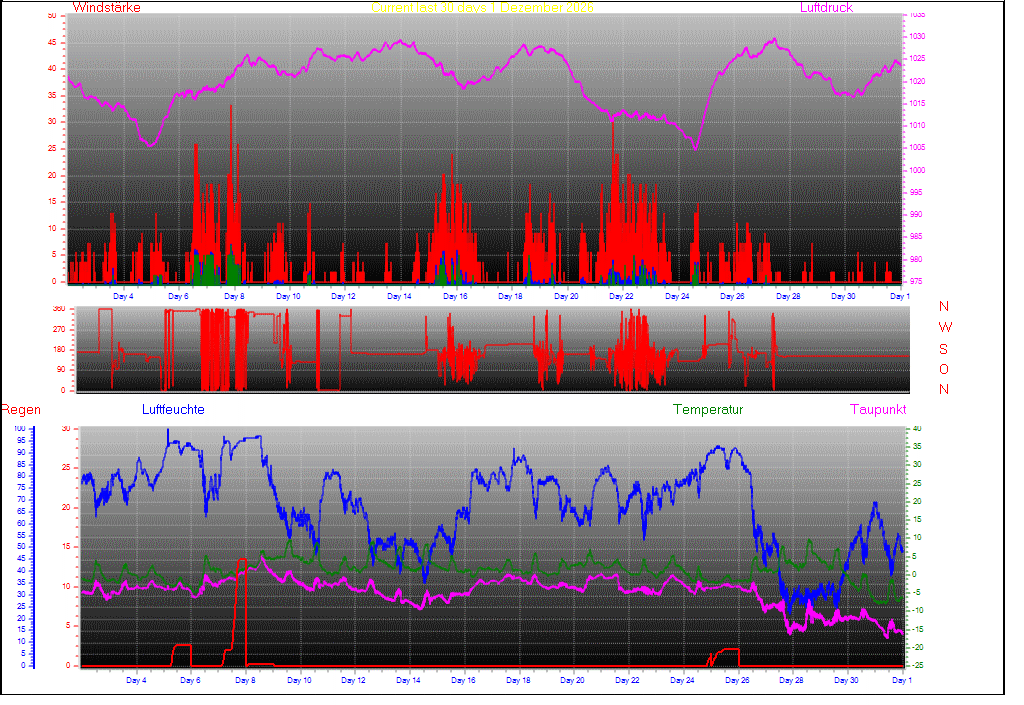Click the magenta Taupunkt legend label

coord(878,410)
